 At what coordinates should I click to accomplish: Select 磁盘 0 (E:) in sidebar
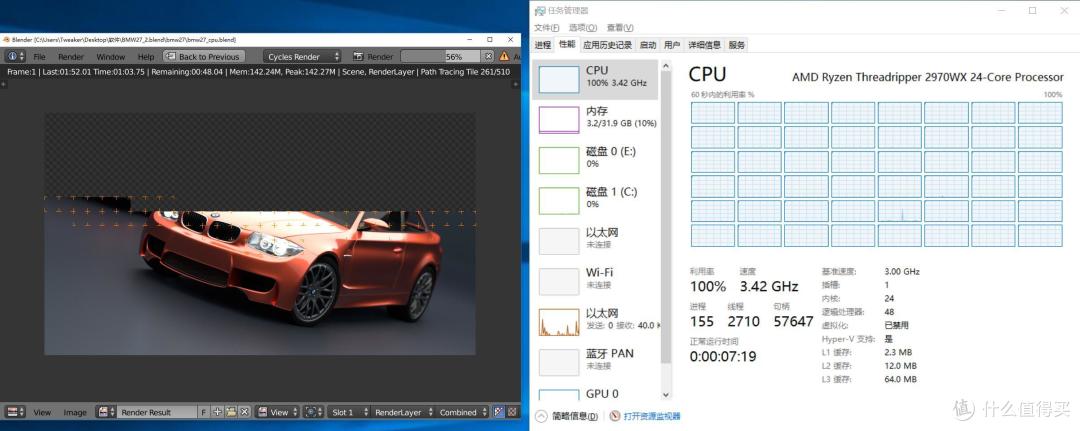595,159
